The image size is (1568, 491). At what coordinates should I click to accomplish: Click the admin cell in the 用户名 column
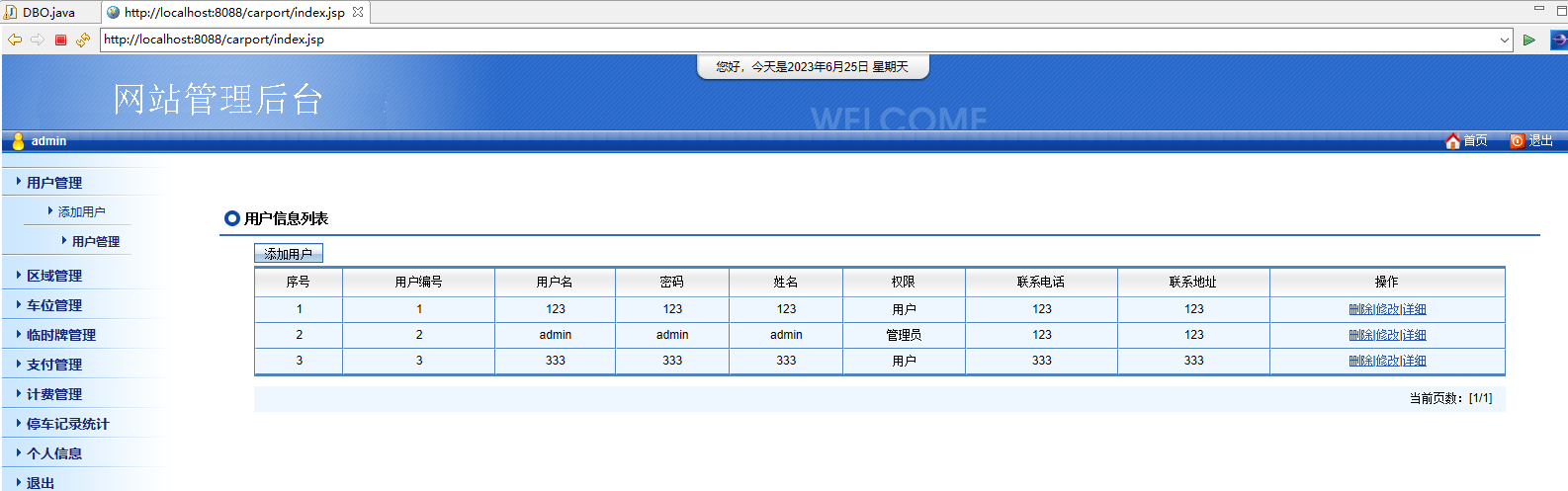pyautogui.click(x=555, y=335)
